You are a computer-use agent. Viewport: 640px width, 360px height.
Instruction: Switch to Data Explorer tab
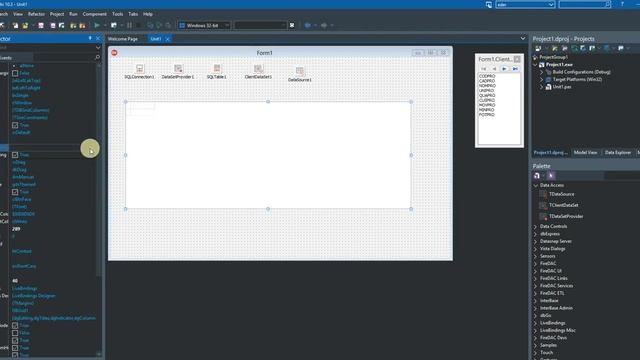click(x=618, y=153)
